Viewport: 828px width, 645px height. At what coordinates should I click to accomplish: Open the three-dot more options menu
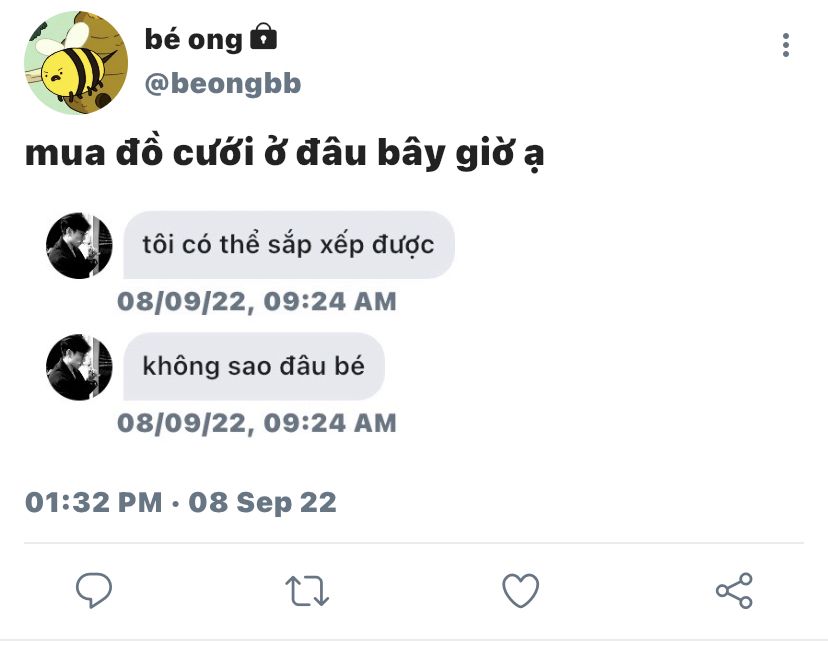[x=786, y=45]
